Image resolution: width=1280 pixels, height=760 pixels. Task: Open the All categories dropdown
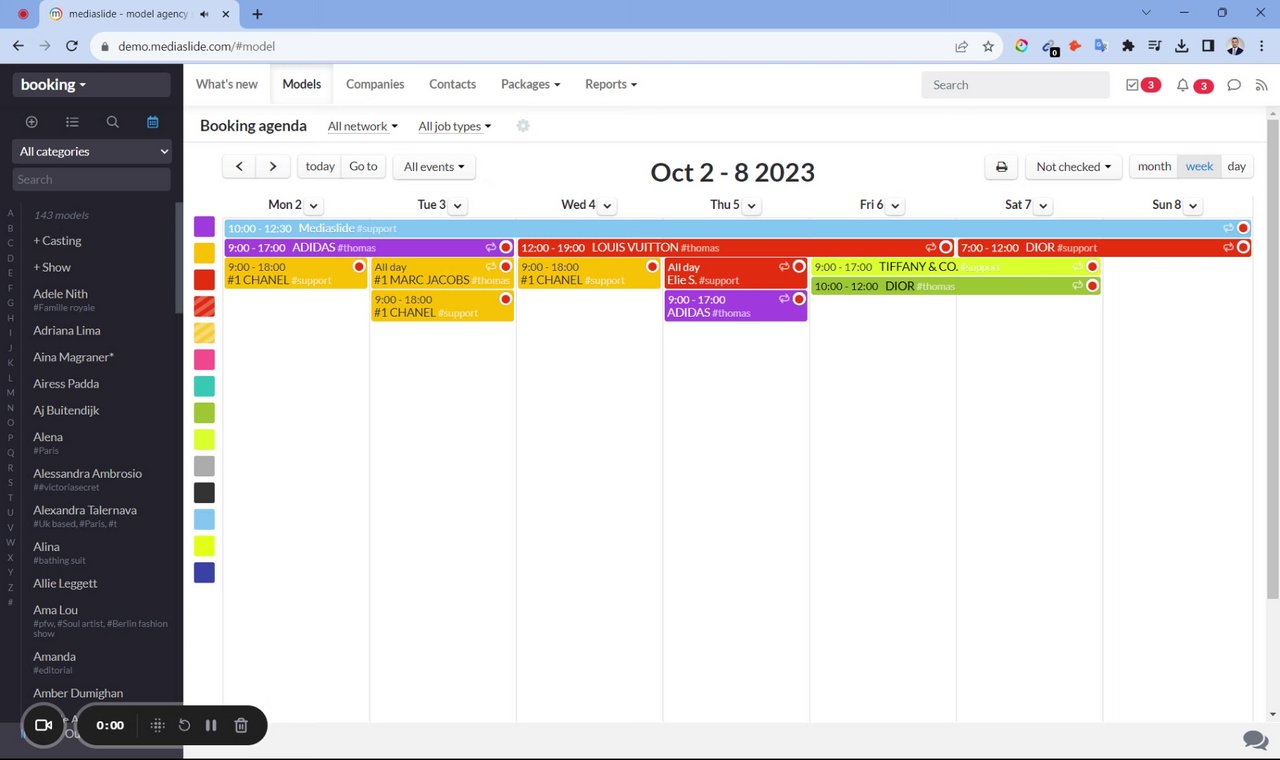click(x=92, y=152)
